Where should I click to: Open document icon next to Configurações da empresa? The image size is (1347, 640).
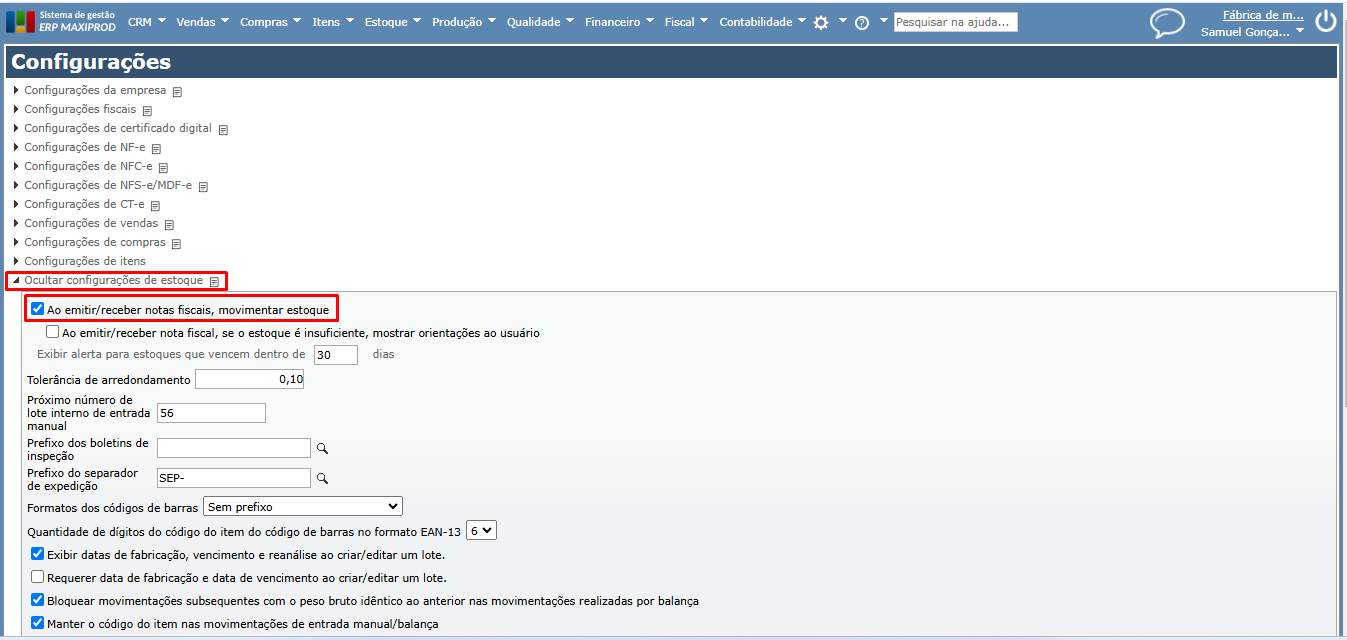point(177,91)
